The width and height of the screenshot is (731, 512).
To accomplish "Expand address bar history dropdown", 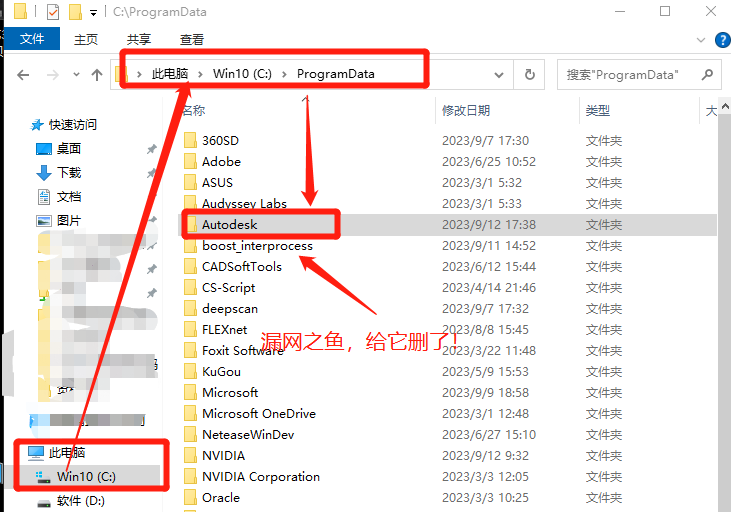I will [502, 74].
